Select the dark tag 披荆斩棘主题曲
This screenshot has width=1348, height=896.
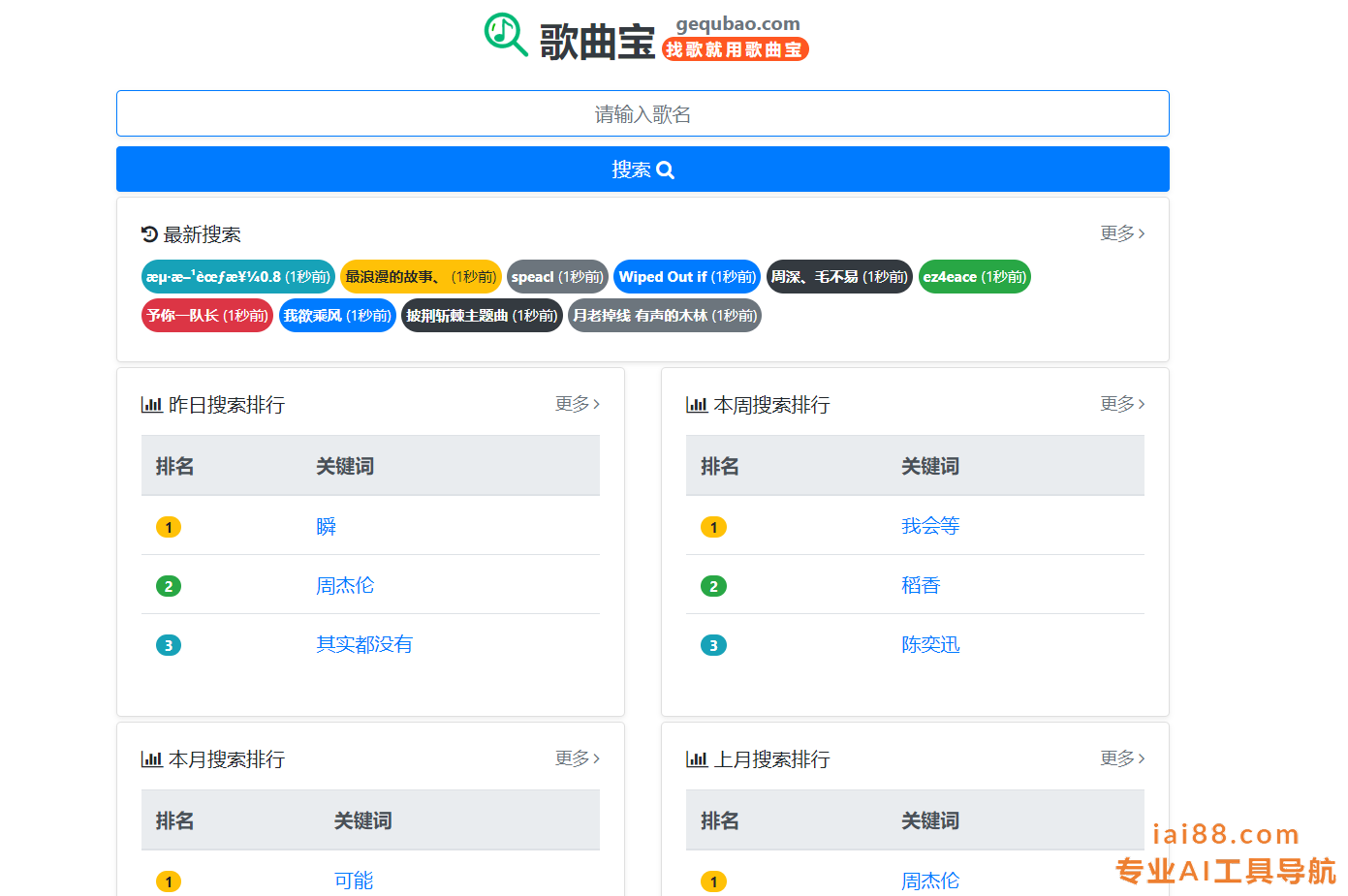click(482, 316)
